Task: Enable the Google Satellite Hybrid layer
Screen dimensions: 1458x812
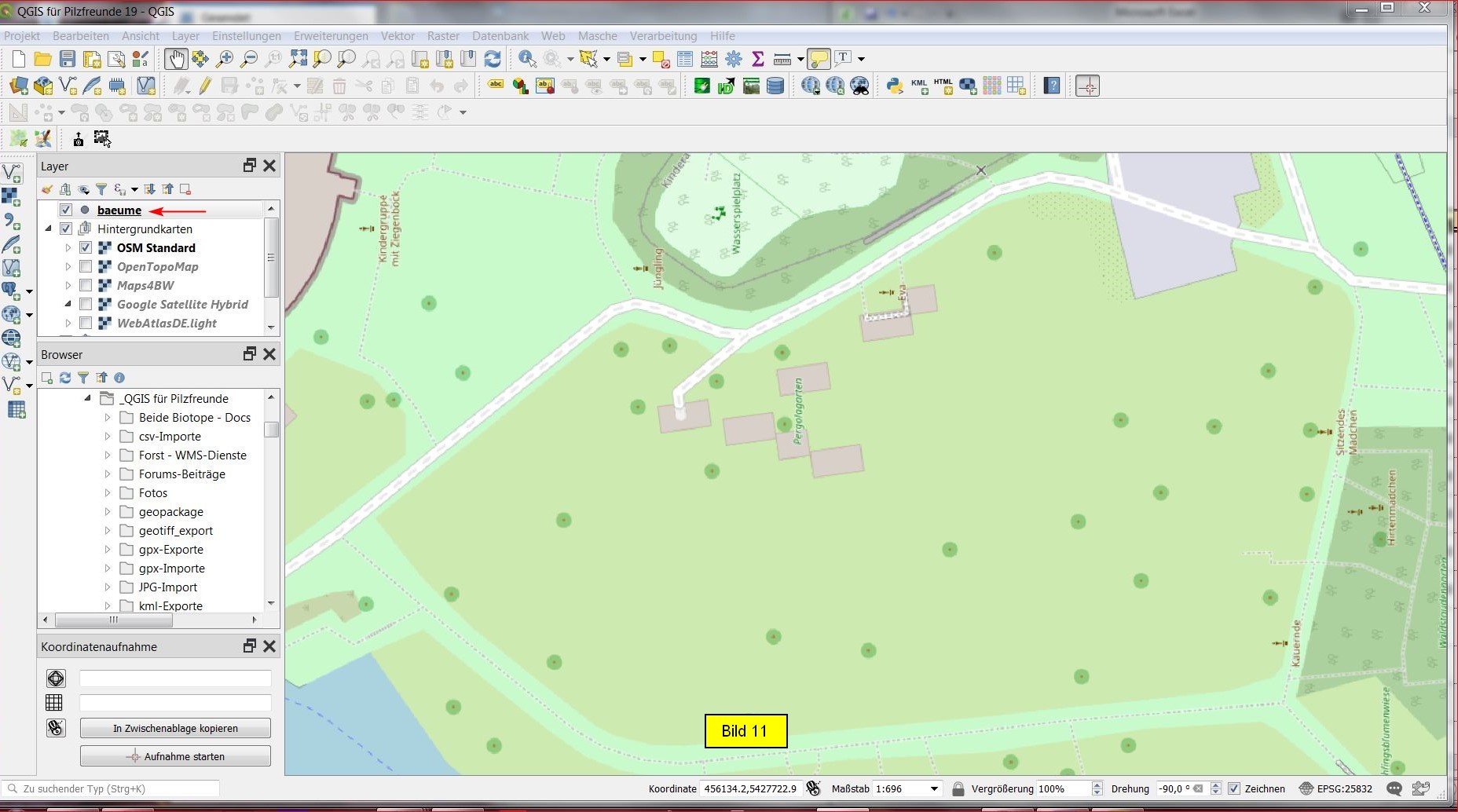Action: pyautogui.click(x=86, y=304)
